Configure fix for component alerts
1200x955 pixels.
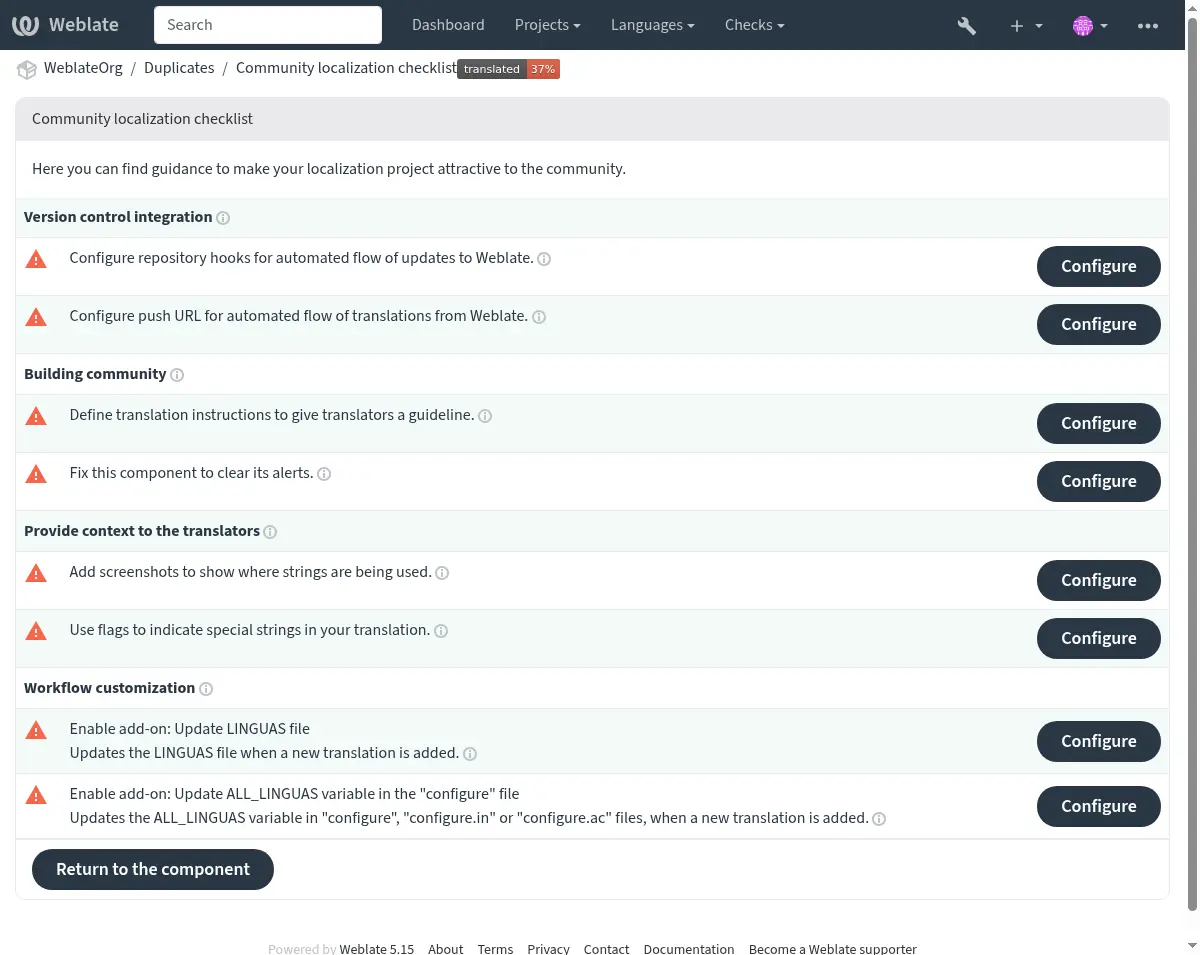pyautogui.click(x=1098, y=481)
